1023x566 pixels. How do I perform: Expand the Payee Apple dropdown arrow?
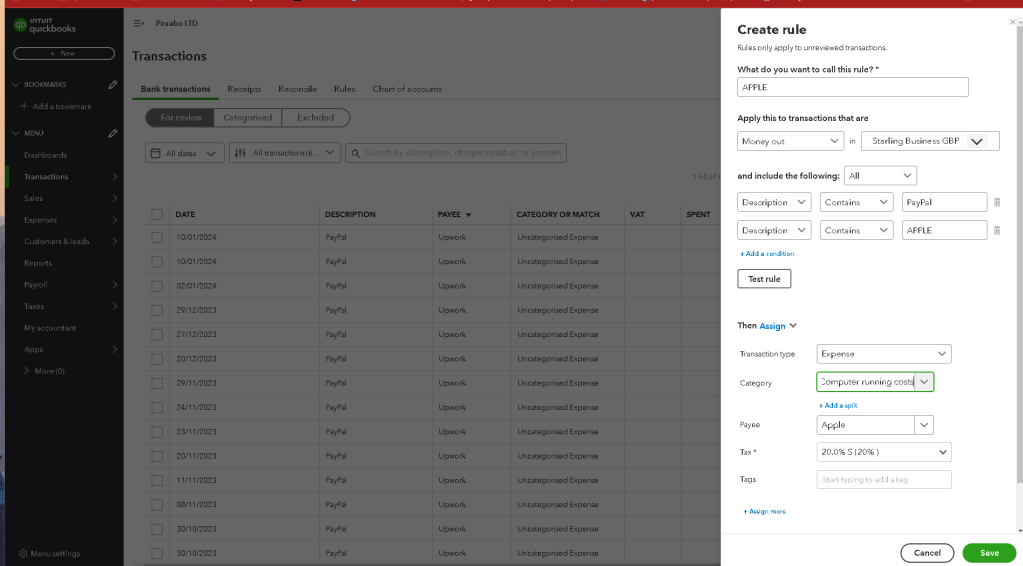[x=924, y=425]
